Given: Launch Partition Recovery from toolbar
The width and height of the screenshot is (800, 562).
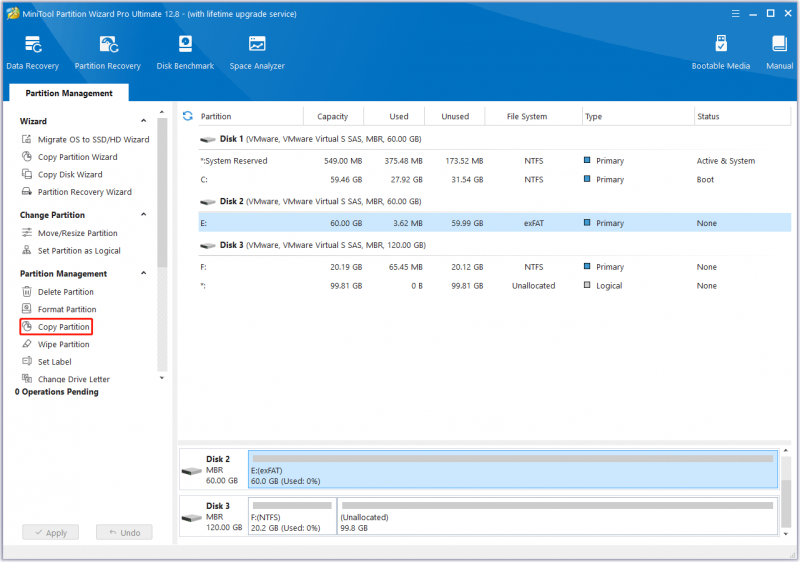Looking at the screenshot, I should tap(108, 53).
